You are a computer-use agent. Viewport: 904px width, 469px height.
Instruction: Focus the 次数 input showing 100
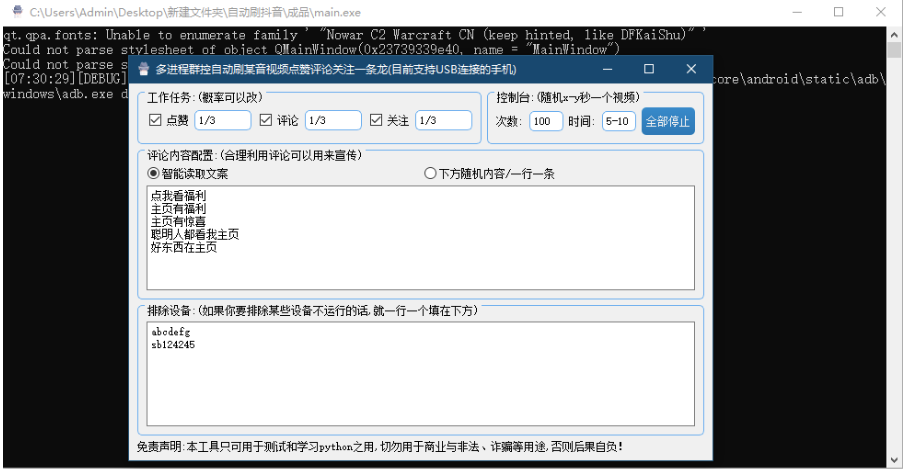(x=546, y=121)
